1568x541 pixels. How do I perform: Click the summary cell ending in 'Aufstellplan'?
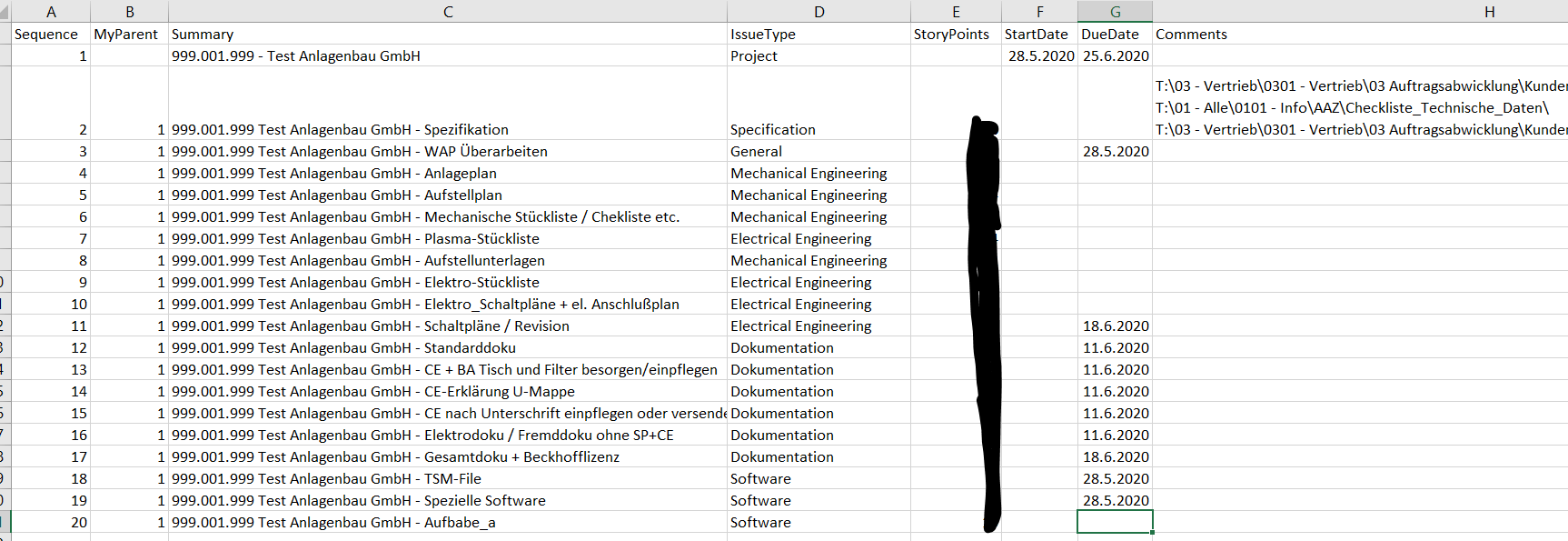pyautogui.click(x=448, y=195)
